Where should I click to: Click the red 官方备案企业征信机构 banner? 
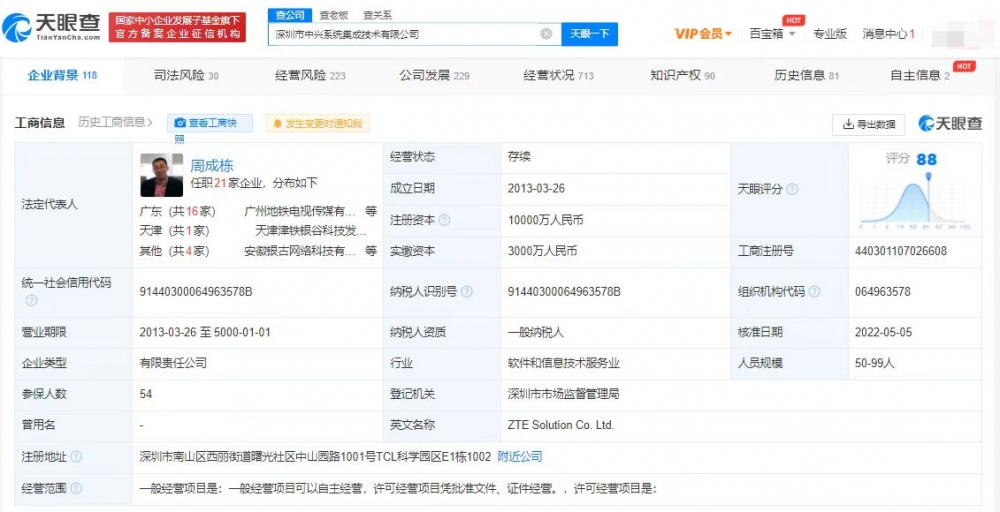[x=177, y=27]
